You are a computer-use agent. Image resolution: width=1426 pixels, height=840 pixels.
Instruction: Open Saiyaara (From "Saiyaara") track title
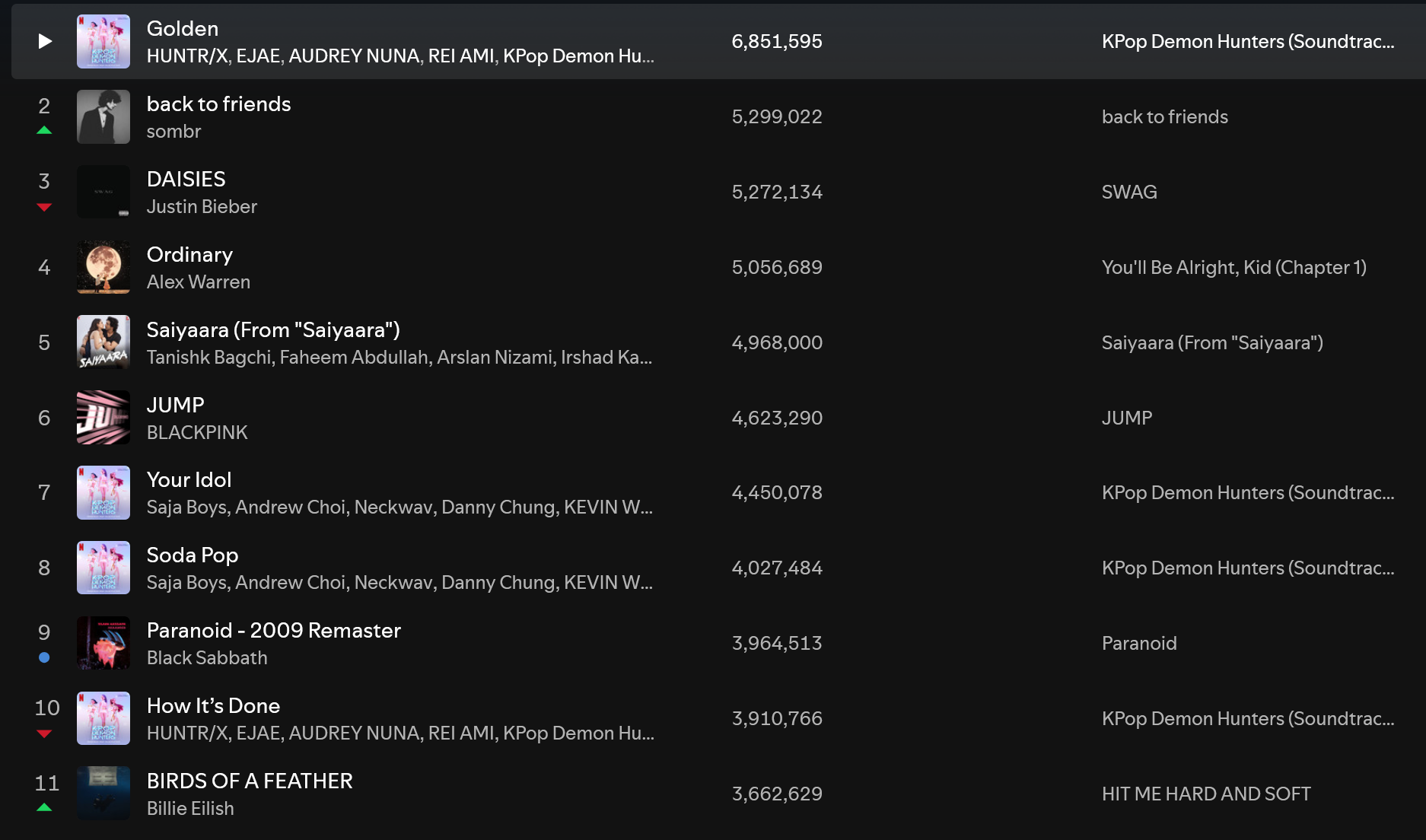(x=273, y=329)
